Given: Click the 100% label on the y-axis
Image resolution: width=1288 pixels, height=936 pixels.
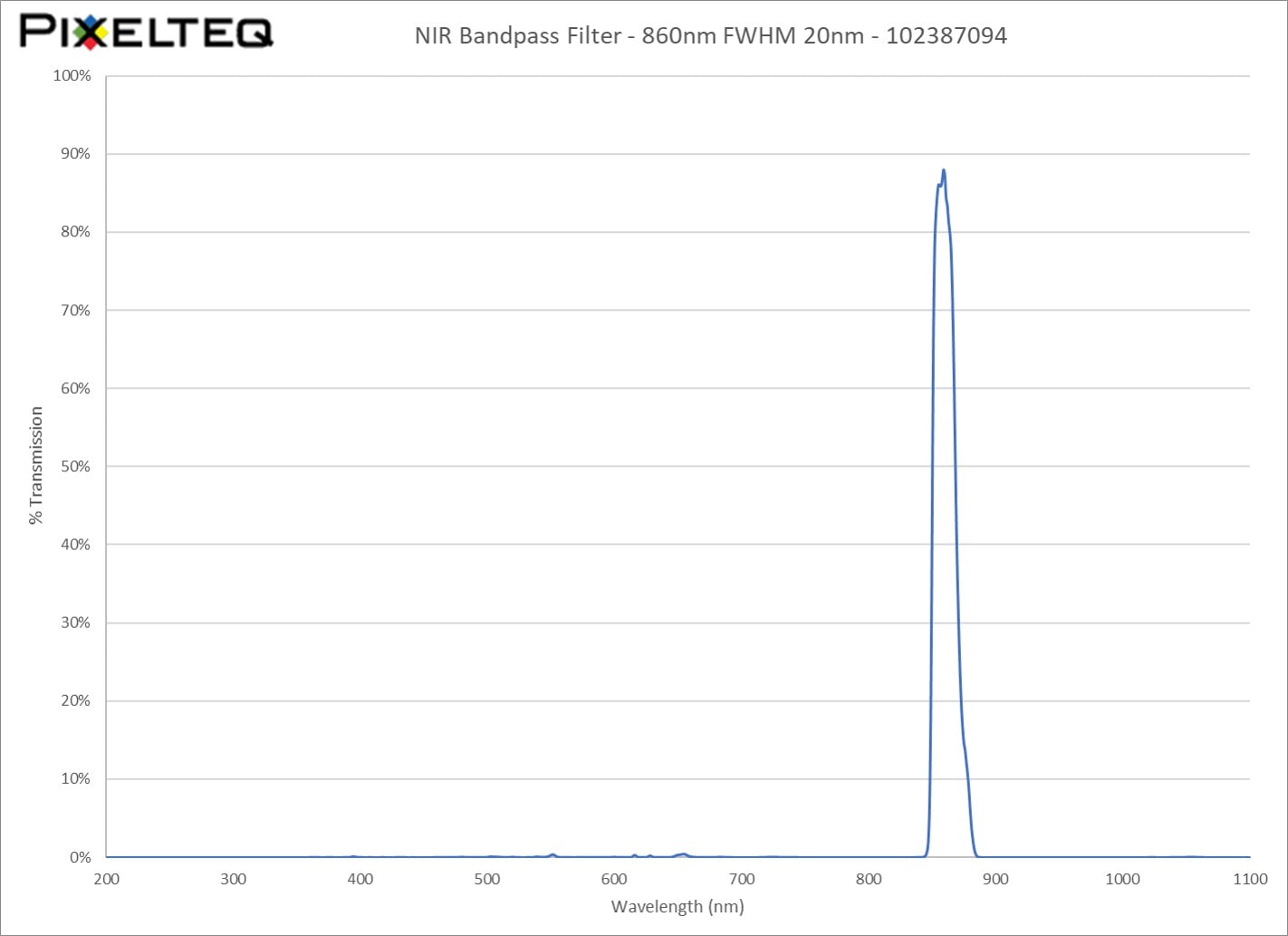Looking at the screenshot, I should pos(72,76).
